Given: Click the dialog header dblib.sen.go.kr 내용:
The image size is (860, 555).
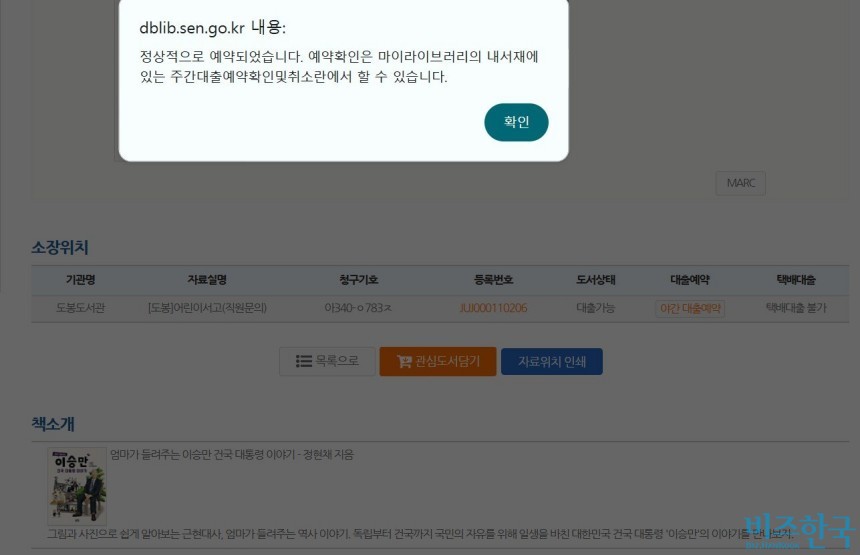Looking at the screenshot, I should click(212, 27).
